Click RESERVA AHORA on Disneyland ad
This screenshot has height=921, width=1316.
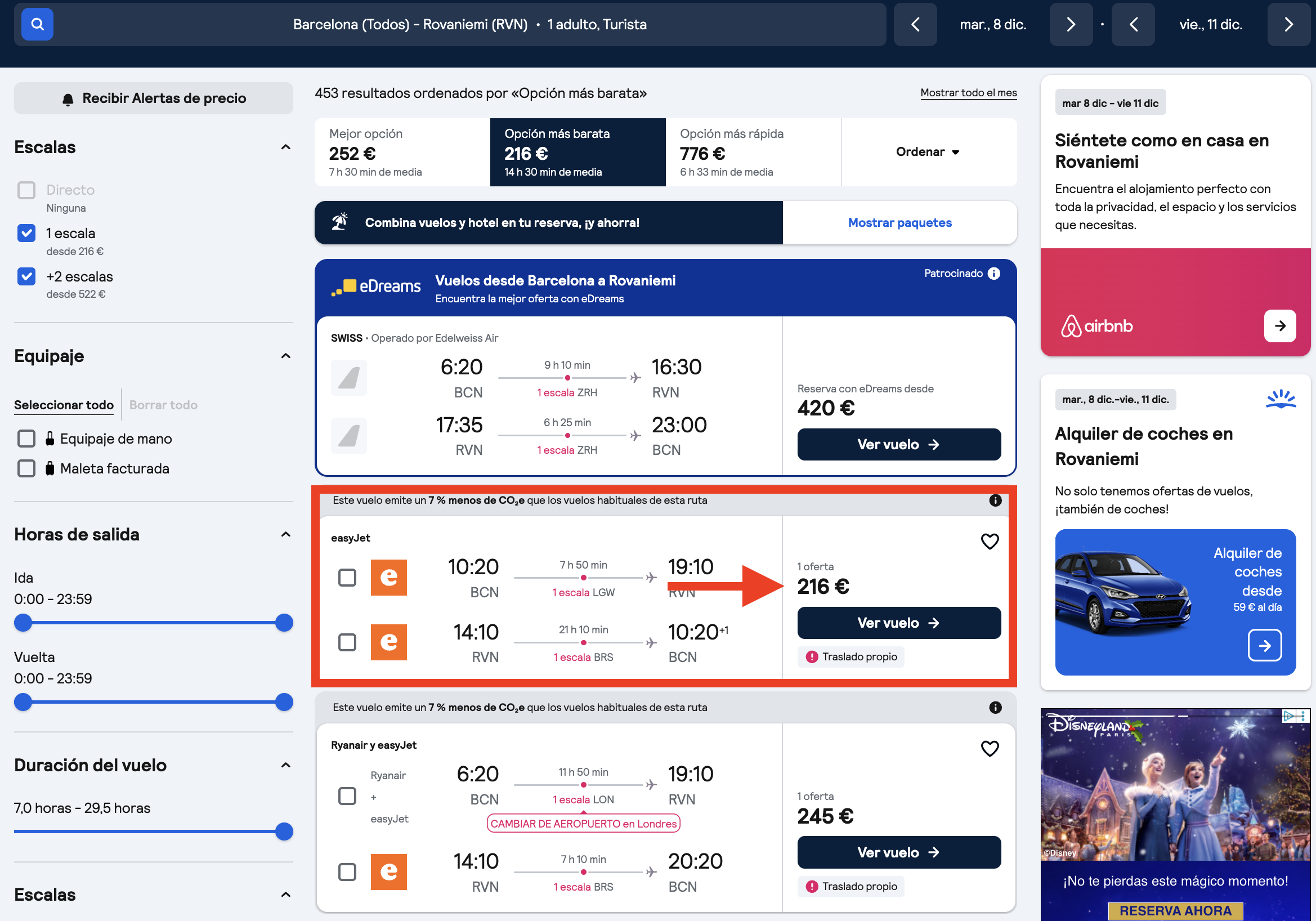pos(1175,911)
